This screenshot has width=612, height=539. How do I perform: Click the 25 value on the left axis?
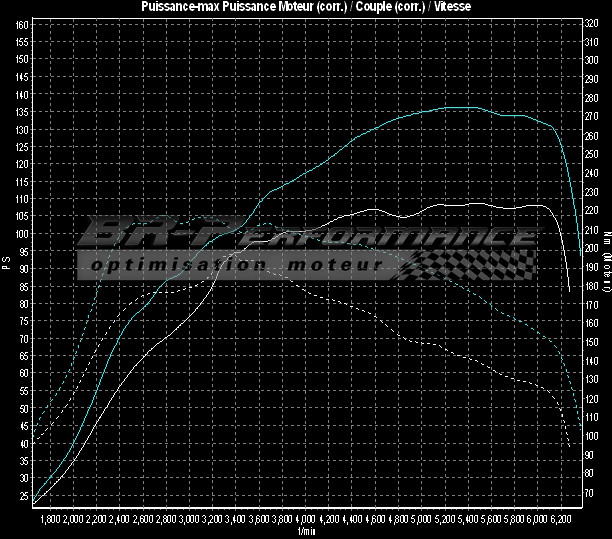click(x=24, y=496)
